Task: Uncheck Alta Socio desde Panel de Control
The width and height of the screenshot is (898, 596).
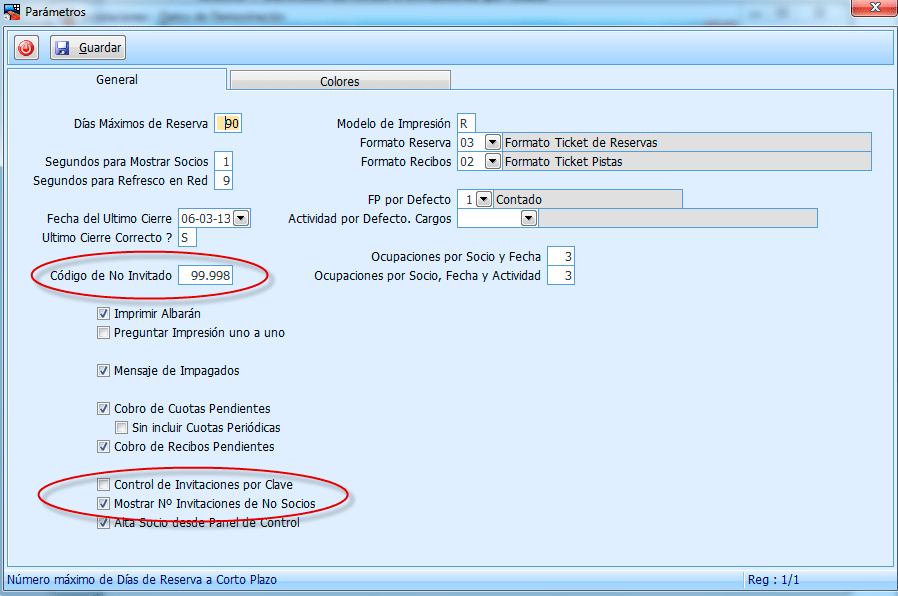Action: point(103,523)
